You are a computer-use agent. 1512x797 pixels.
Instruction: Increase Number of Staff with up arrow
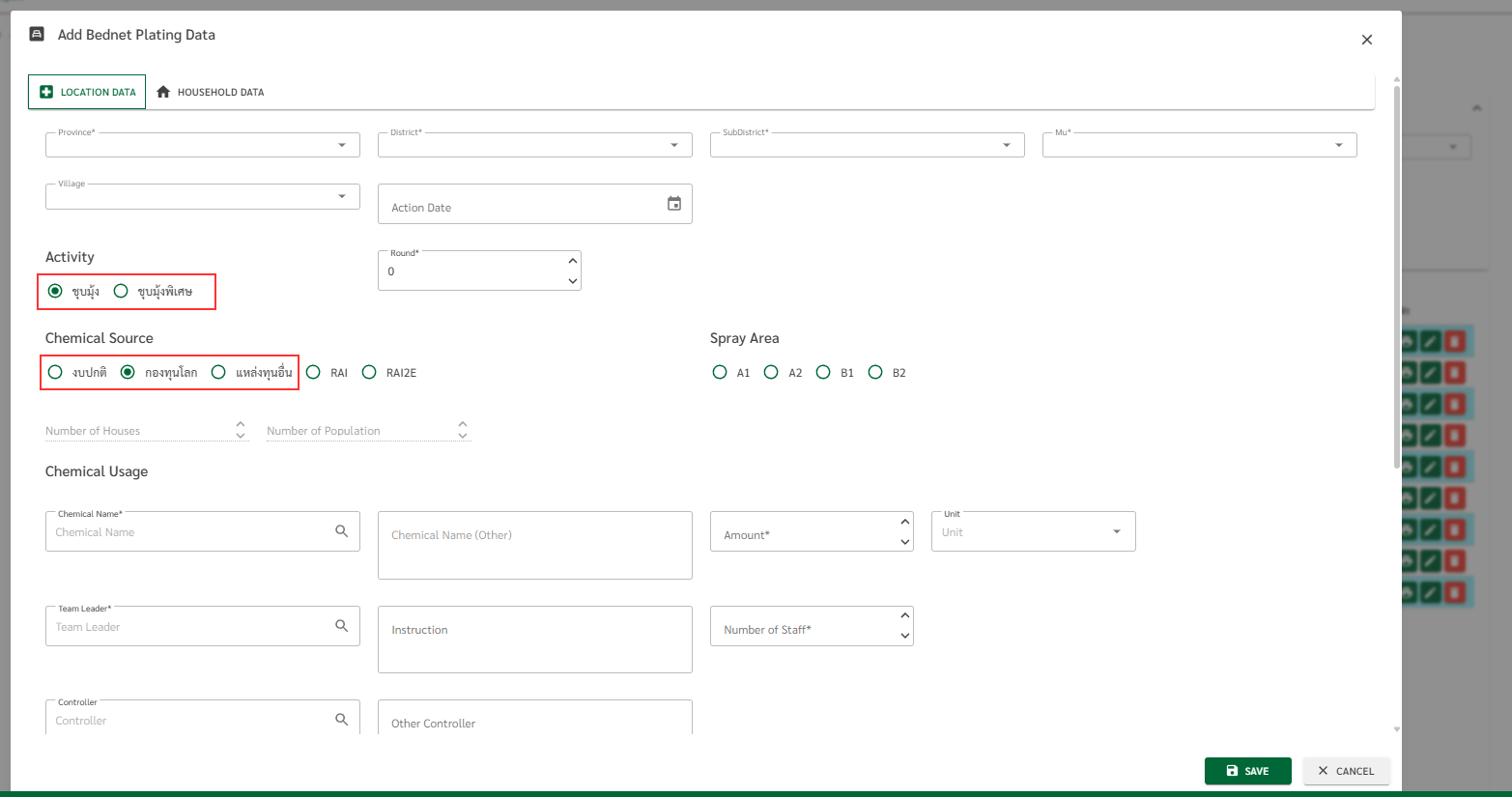click(905, 615)
